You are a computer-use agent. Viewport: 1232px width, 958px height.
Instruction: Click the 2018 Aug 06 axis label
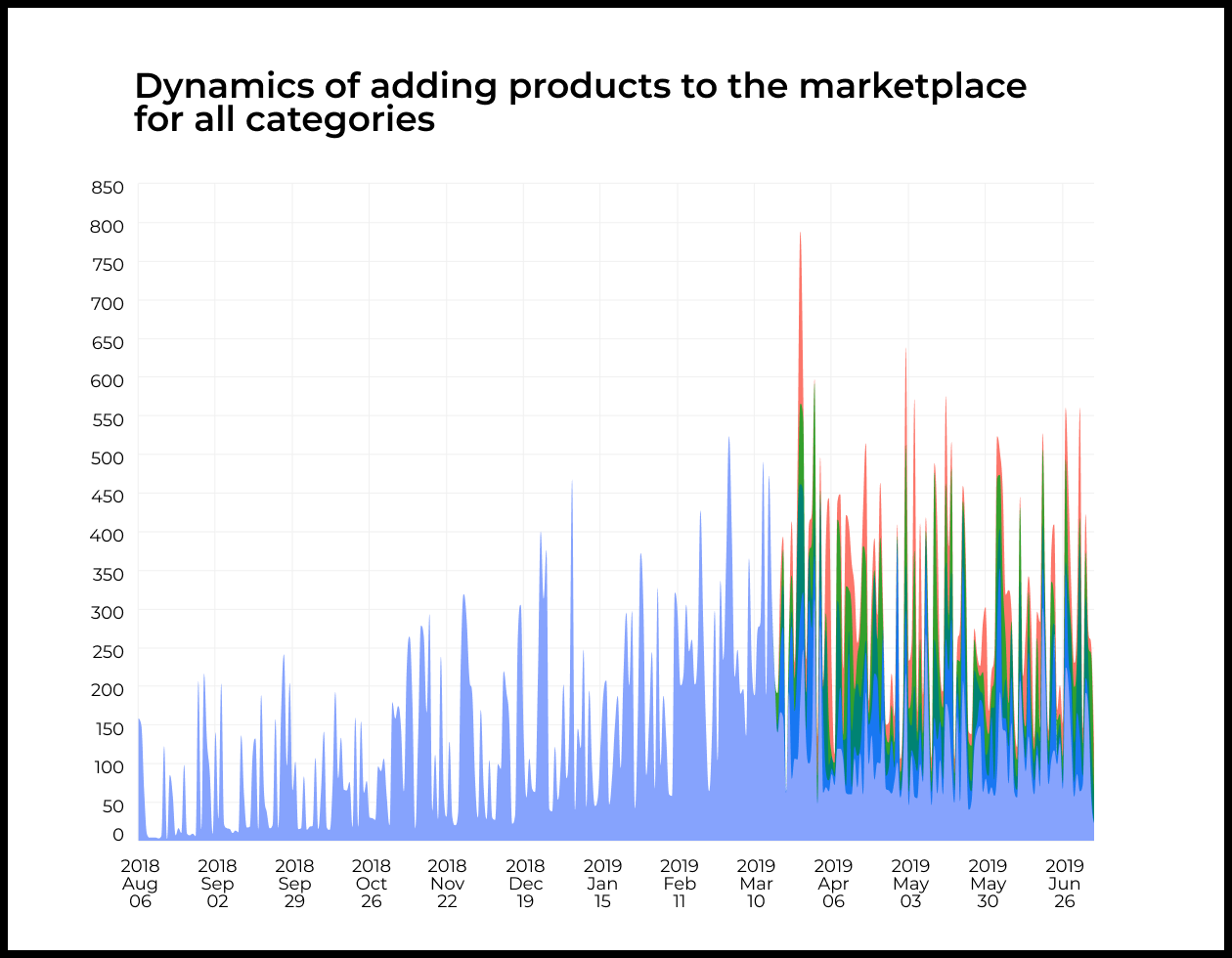pyautogui.click(x=140, y=883)
